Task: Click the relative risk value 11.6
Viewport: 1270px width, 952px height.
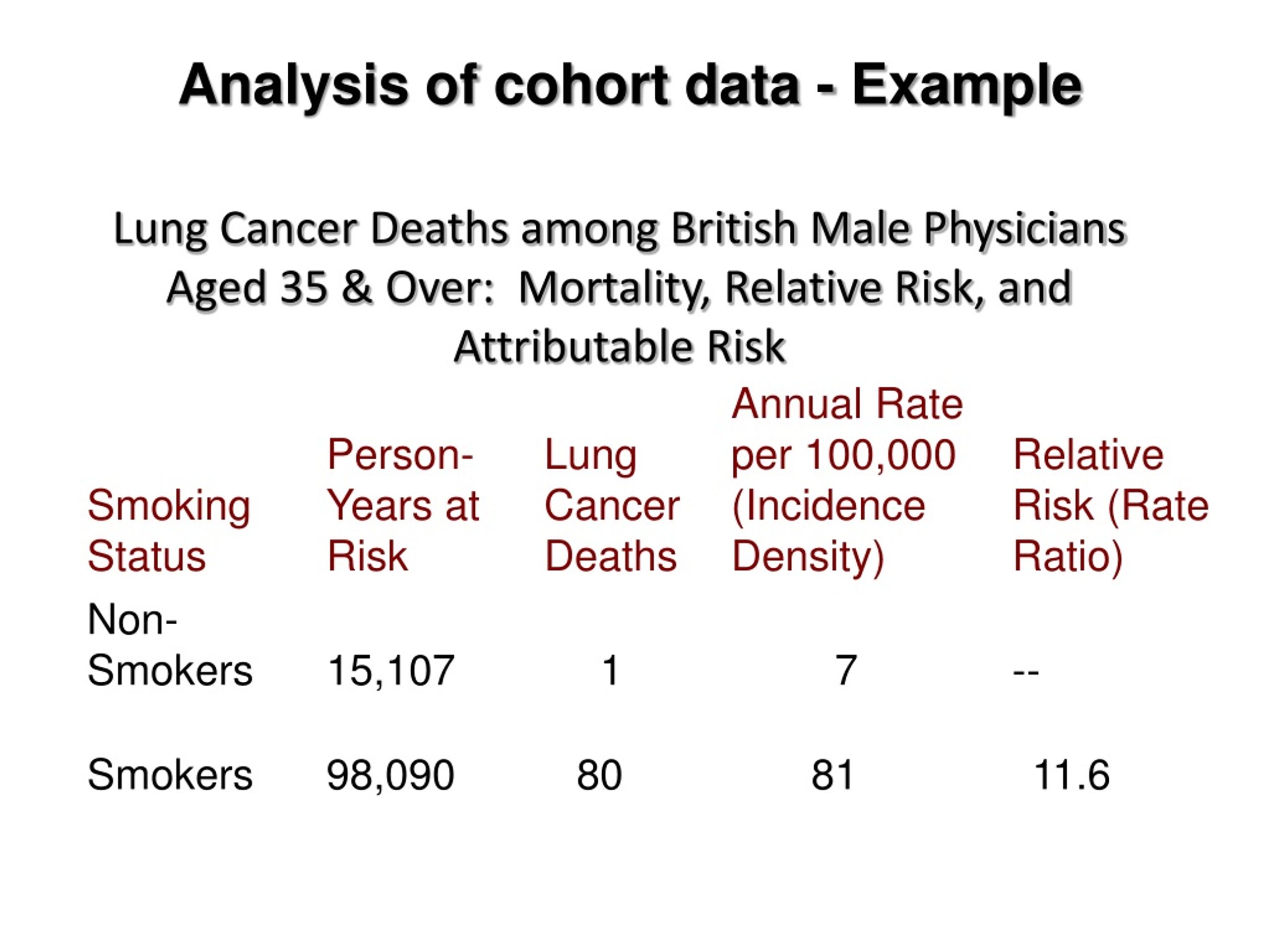Action: [x=1072, y=775]
